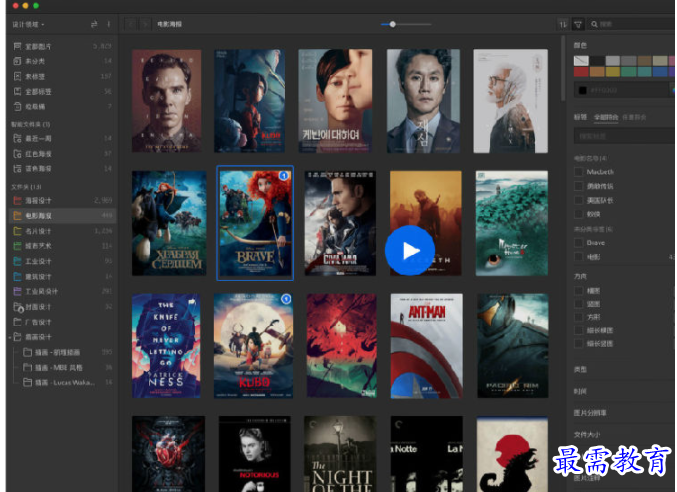Switch to the 任意符合 match tab
Viewport: 677px width, 492px height.
[x=634, y=117]
